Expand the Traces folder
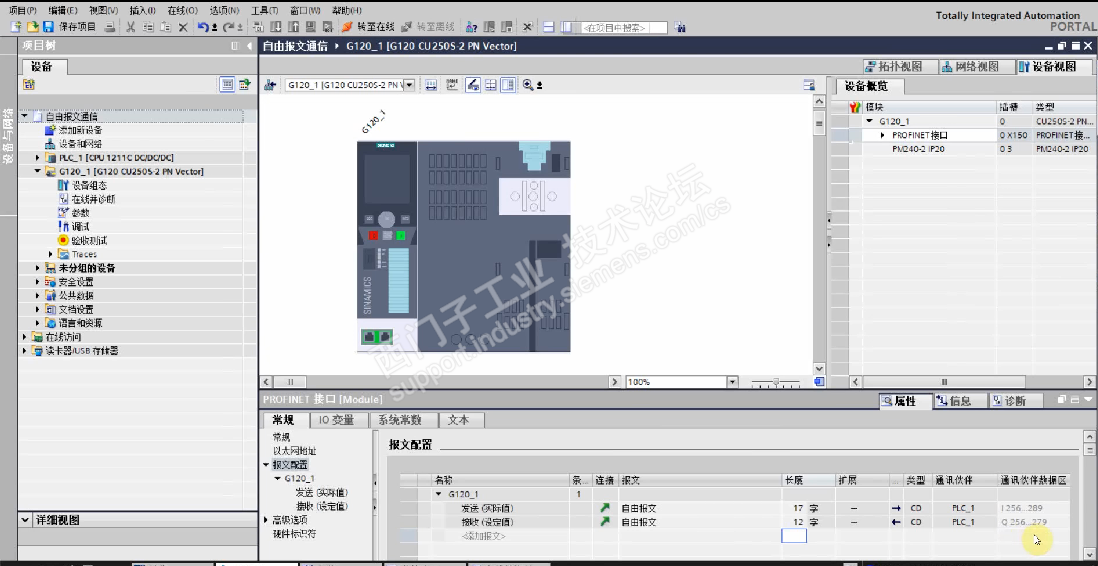The height and width of the screenshot is (566, 1098). (x=51, y=254)
